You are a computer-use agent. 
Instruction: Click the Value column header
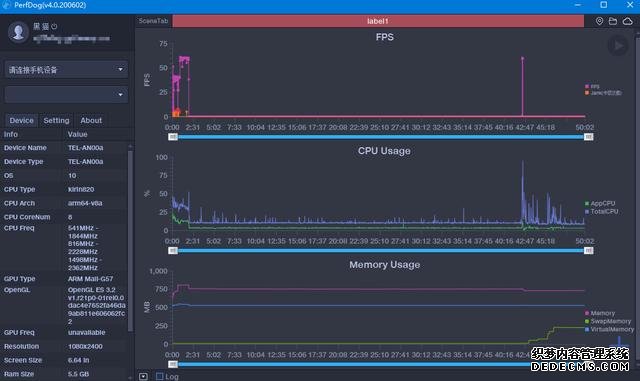[x=78, y=134]
